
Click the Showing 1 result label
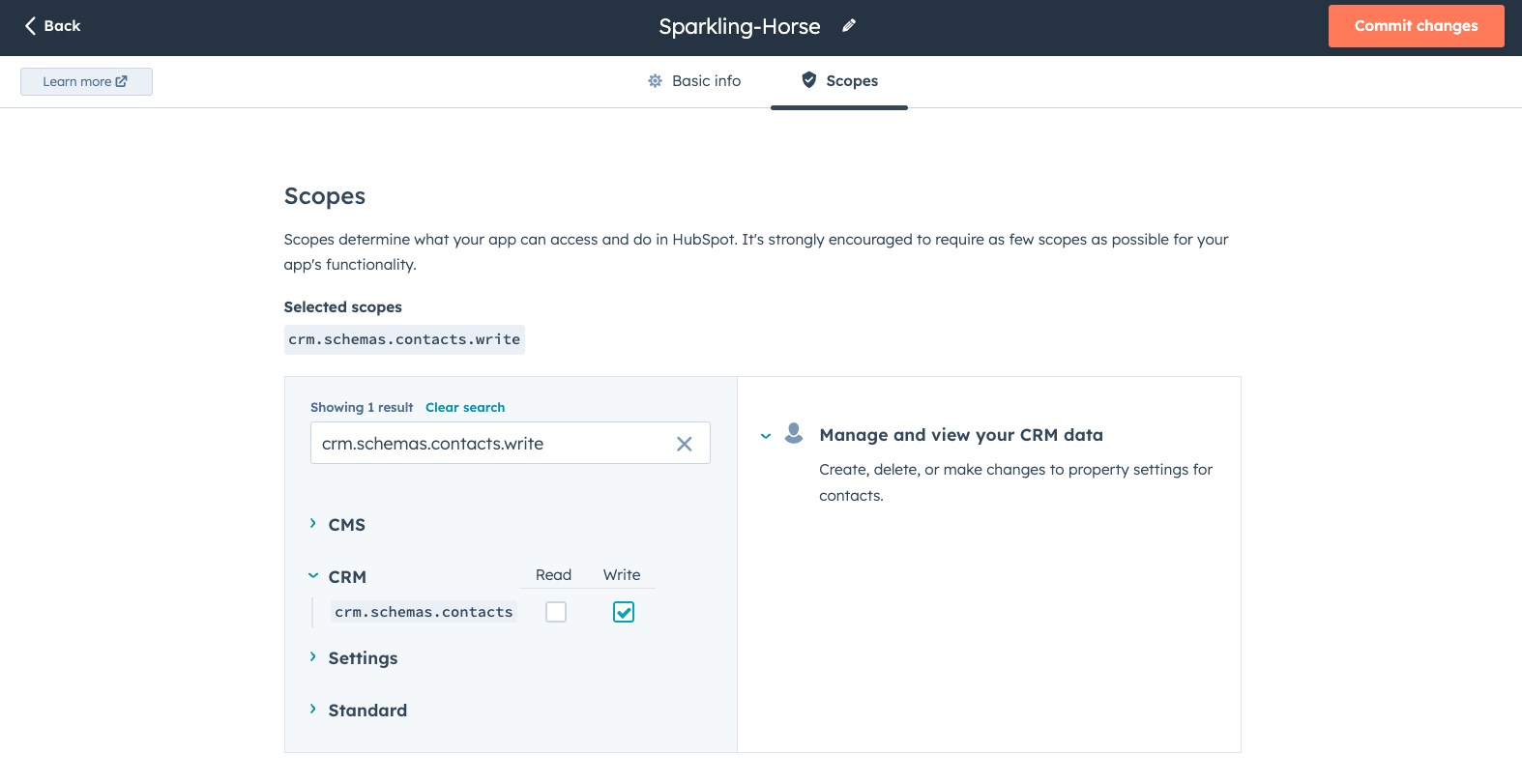tap(362, 407)
